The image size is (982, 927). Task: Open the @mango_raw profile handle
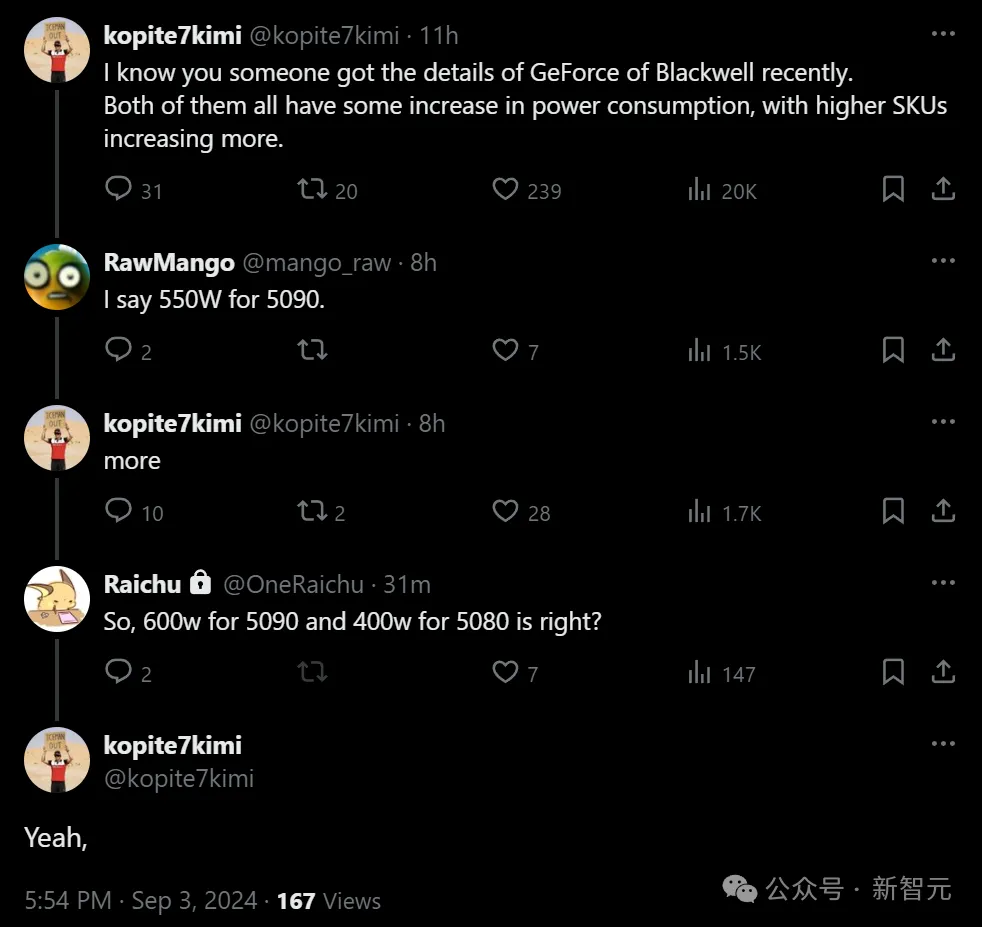316,263
